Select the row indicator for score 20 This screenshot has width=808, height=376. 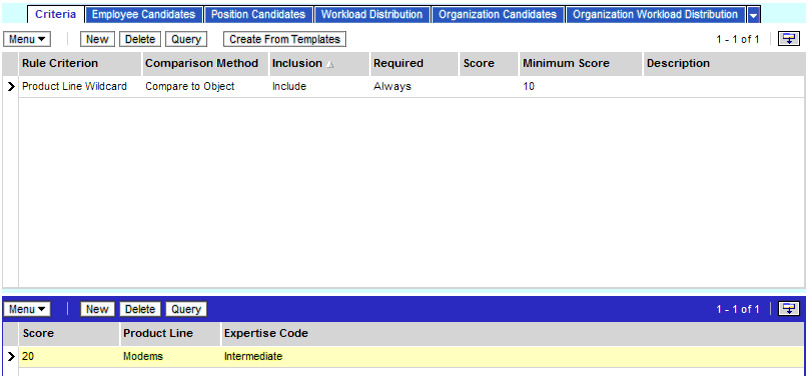tap(11, 356)
